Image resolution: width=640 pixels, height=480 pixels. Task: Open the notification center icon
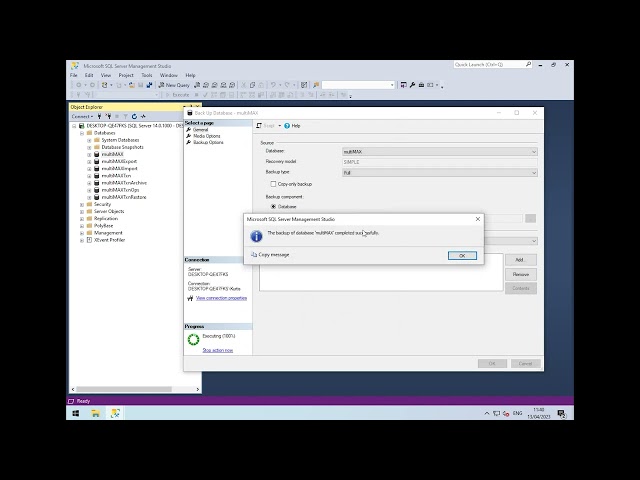pyautogui.click(x=562, y=413)
